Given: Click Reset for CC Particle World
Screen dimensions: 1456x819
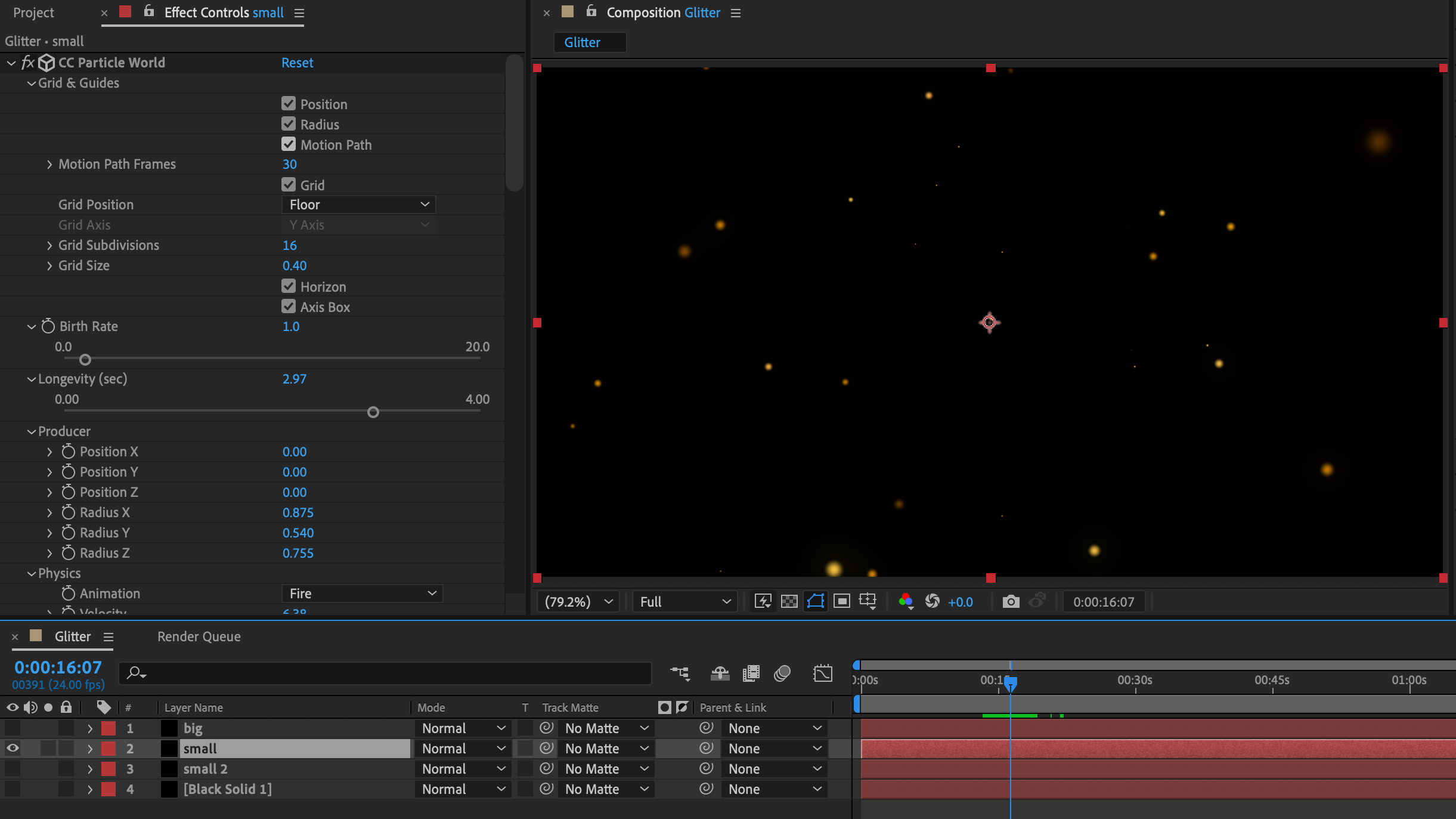Looking at the screenshot, I should [297, 63].
